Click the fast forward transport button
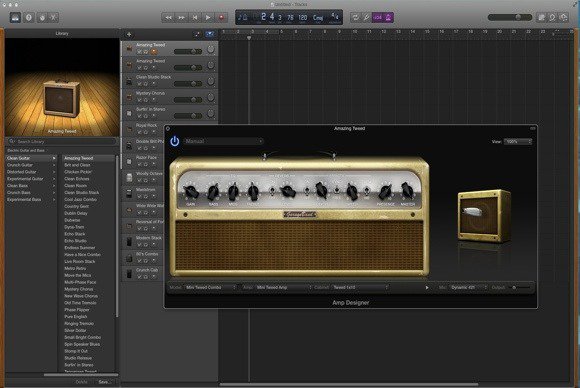The width and height of the screenshot is (580, 388). pos(182,17)
